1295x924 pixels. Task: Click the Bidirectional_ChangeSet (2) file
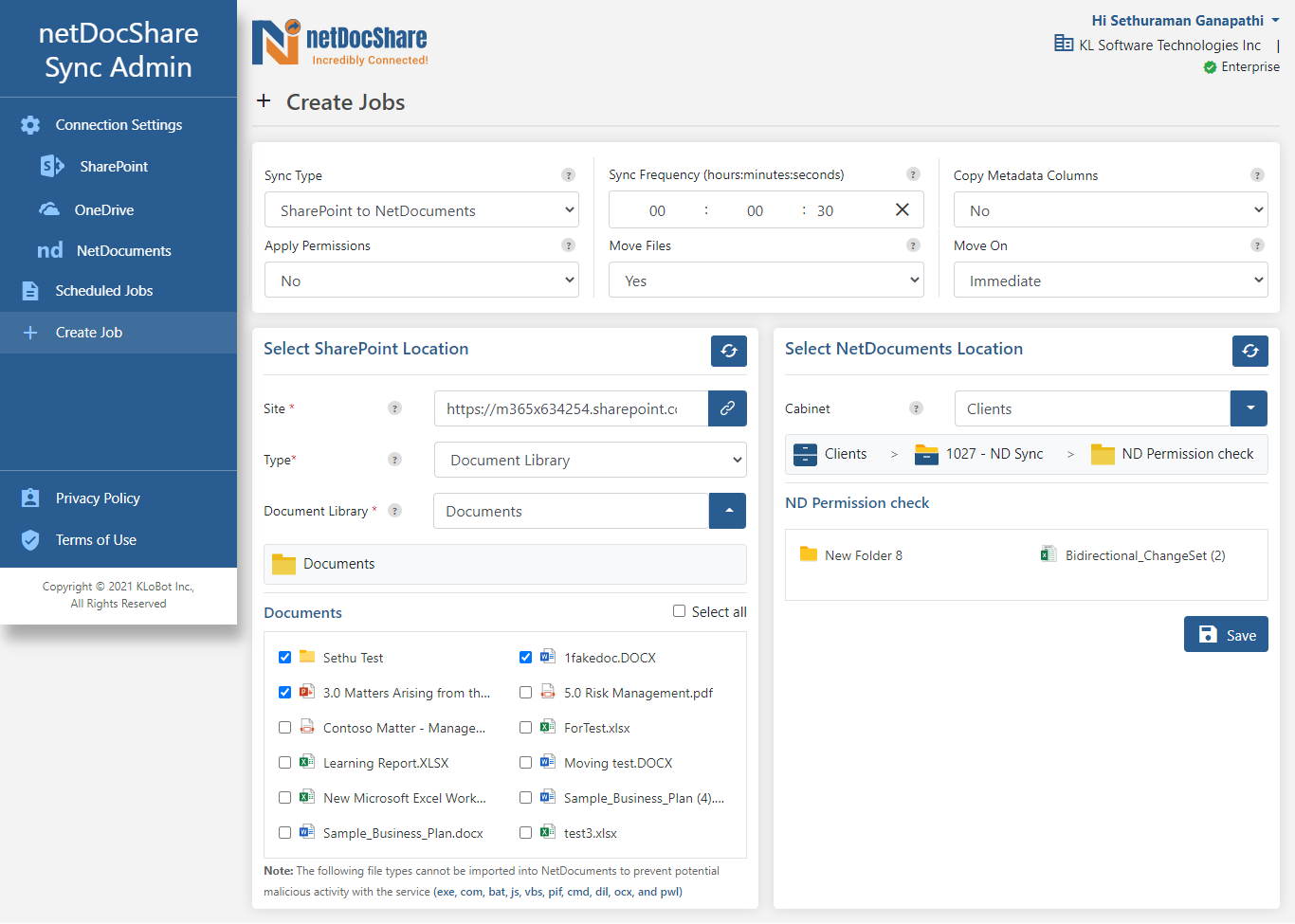point(1133,555)
